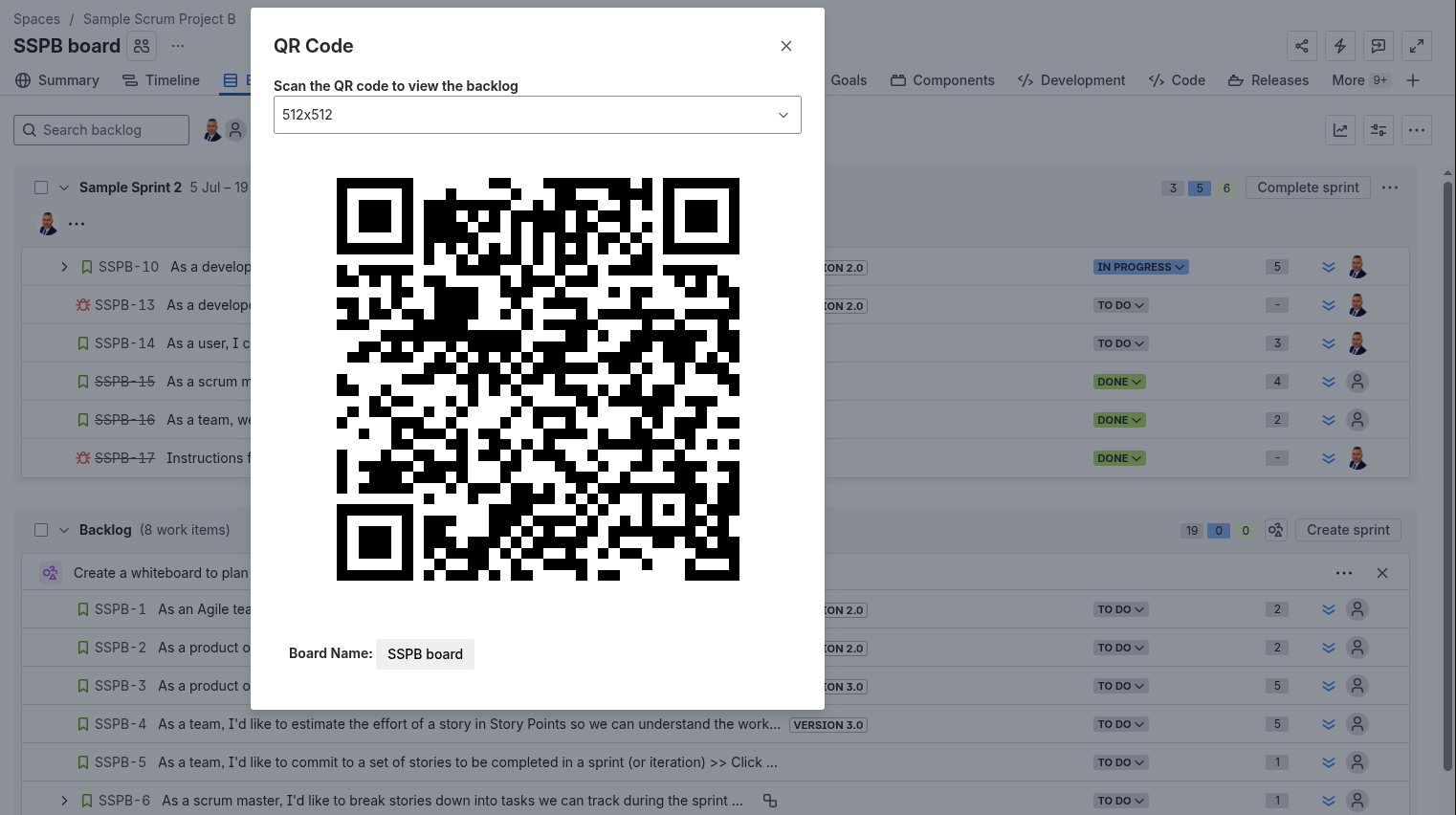Select the Sample Sprint 2 checkbox
The width and height of the screenshot is (1456, 815).
click(x=41, y=187)
